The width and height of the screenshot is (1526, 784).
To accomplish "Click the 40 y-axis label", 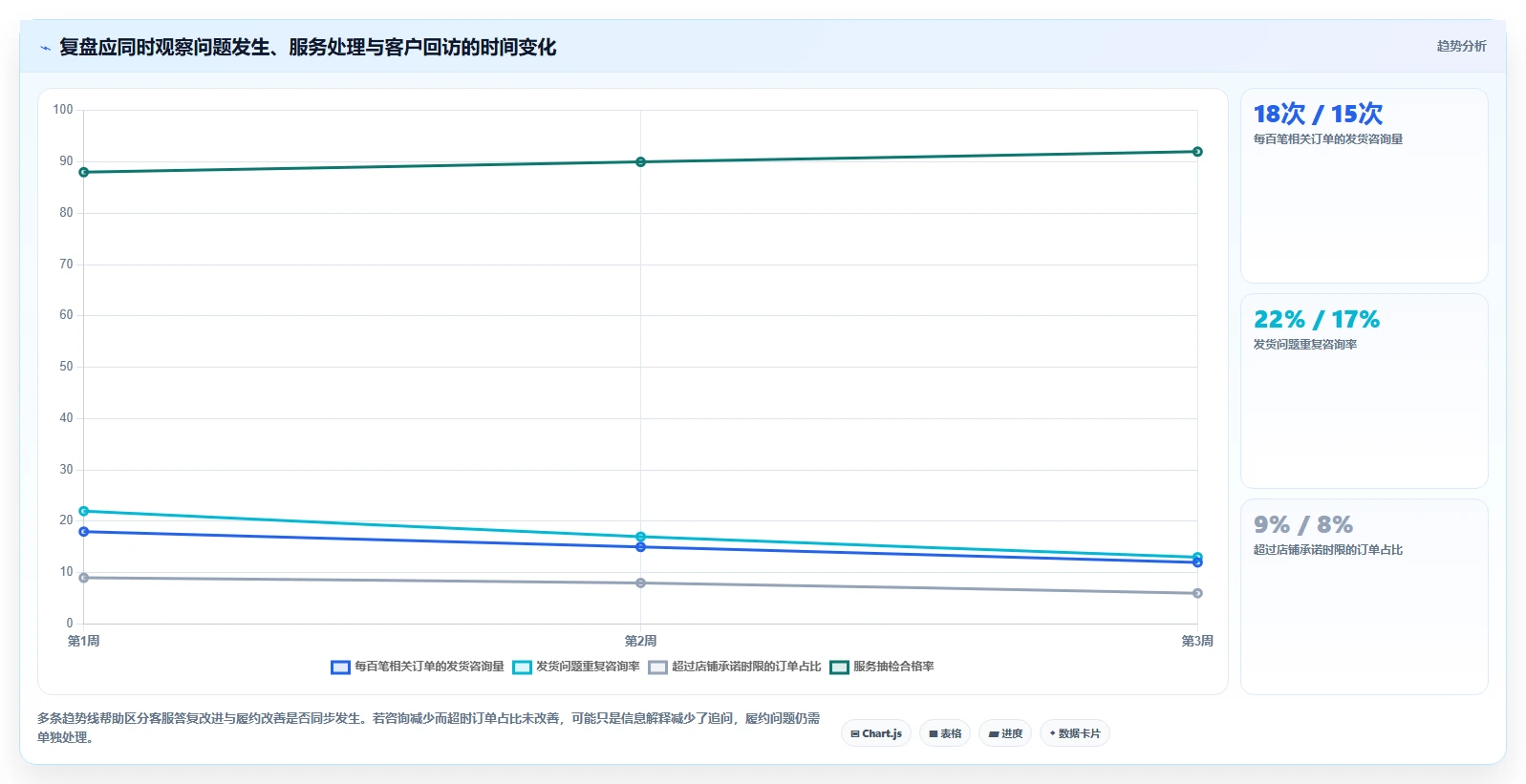I will 66,418.
